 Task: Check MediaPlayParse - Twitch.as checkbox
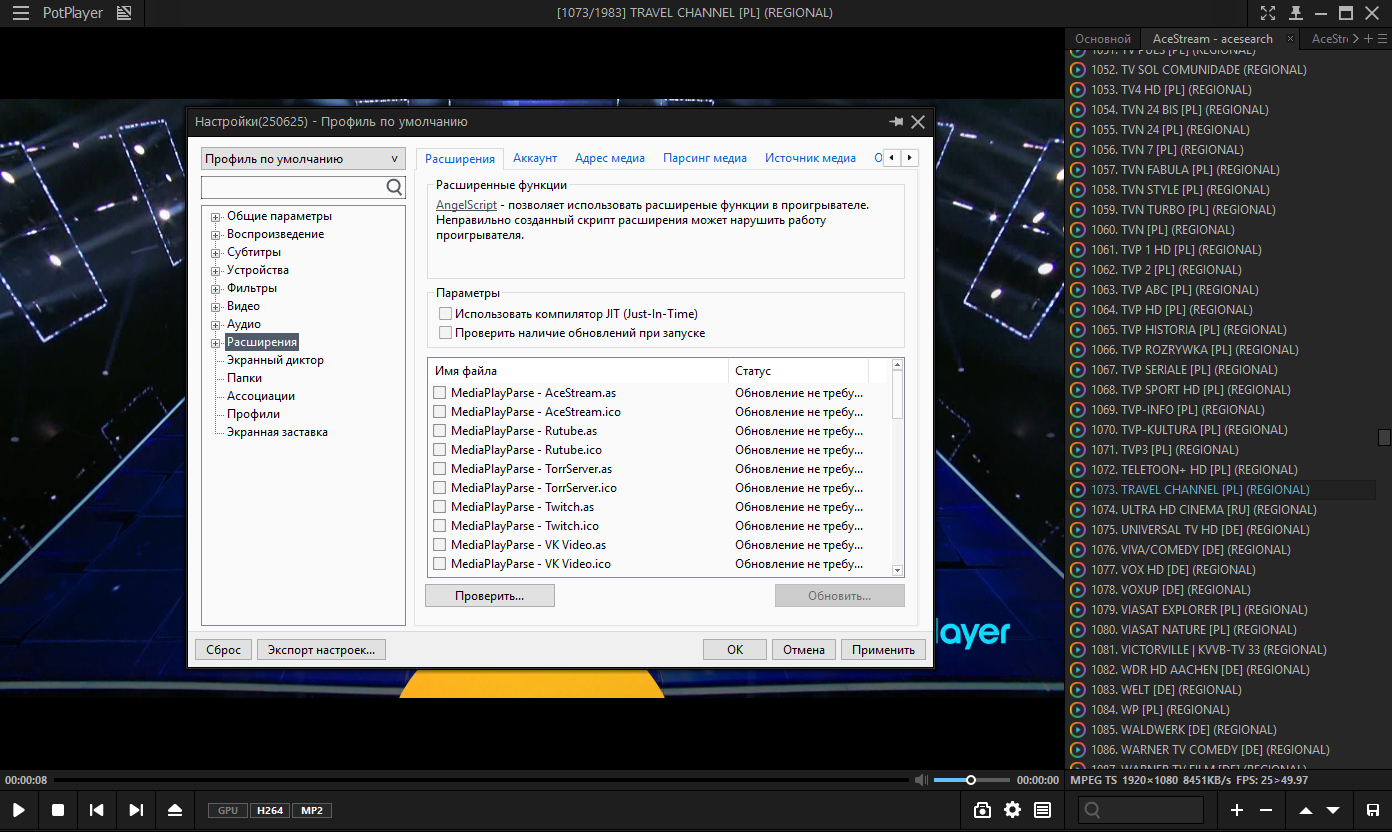(440, 507)
